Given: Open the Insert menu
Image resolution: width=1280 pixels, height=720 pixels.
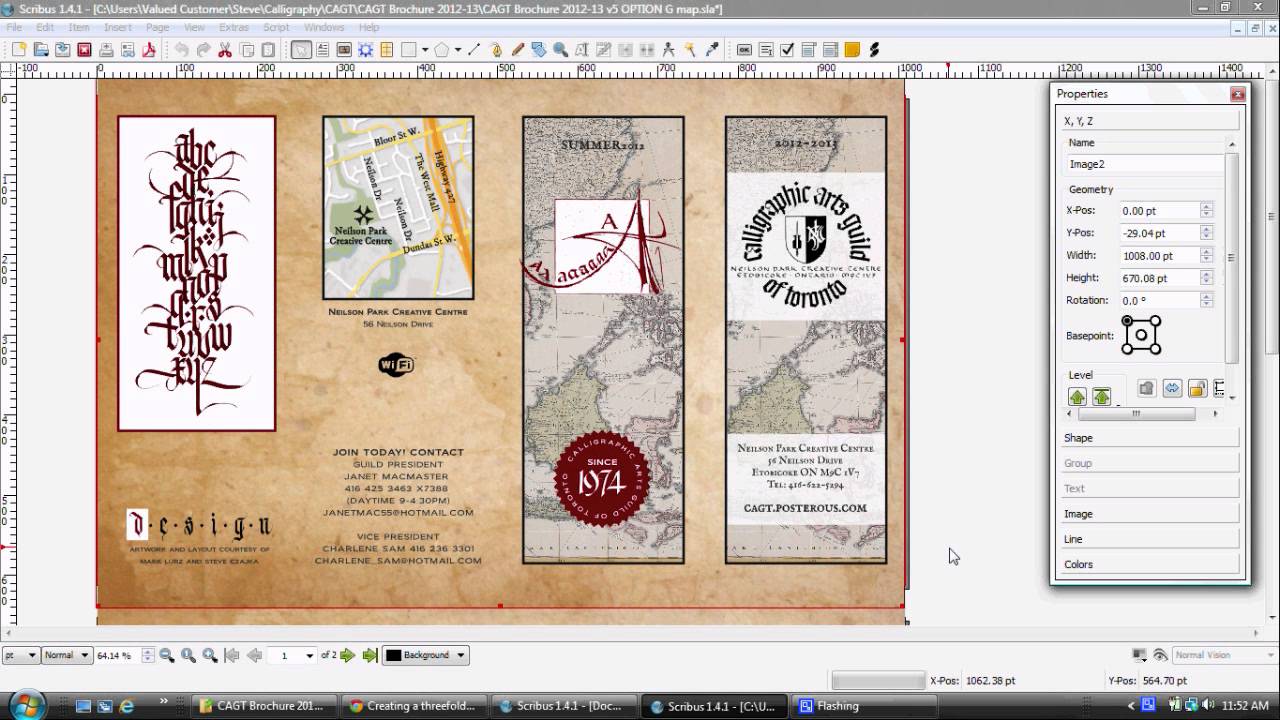Looking at the screenshot, I should click(118, 27).
